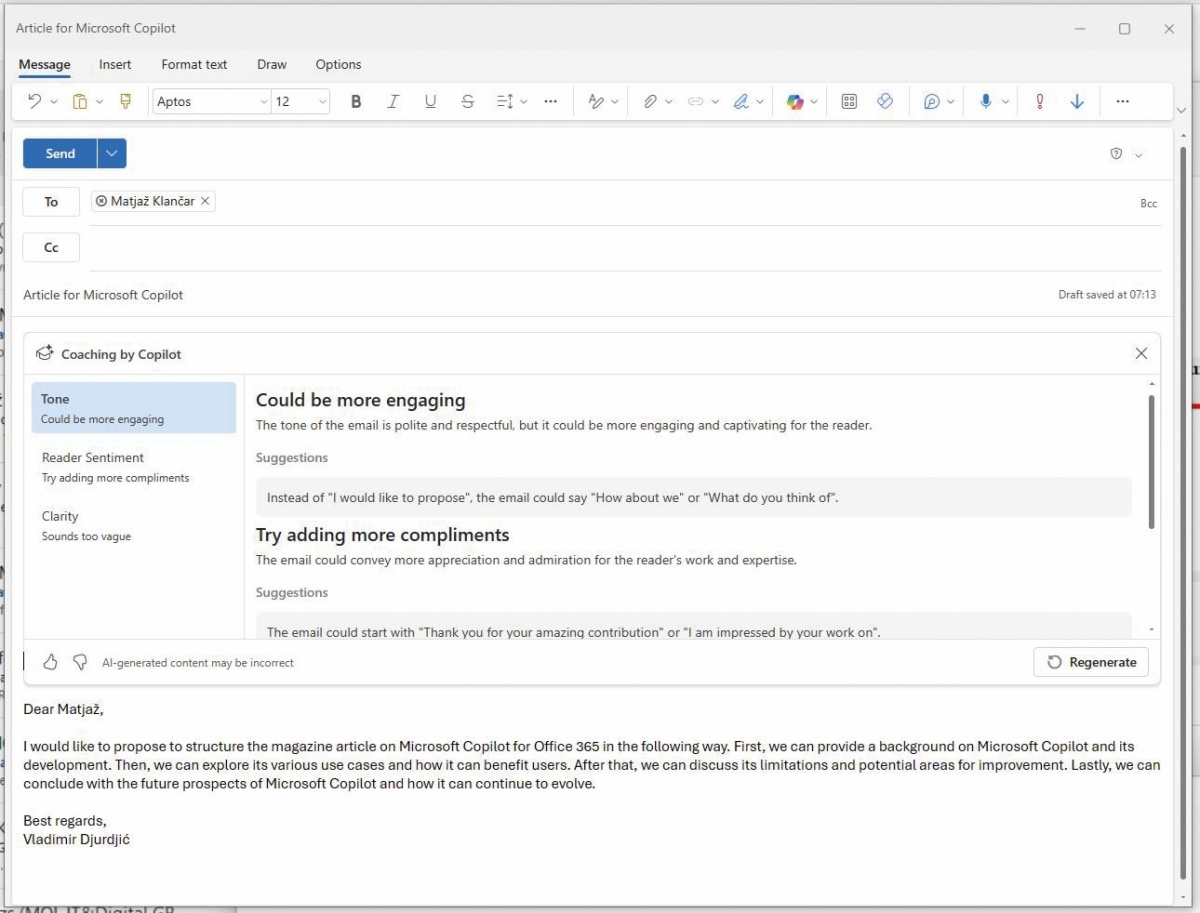Select the Clarity coaching category
Image resolution: width=1200 pixels, height=913 pixels.
click(134, 526)
